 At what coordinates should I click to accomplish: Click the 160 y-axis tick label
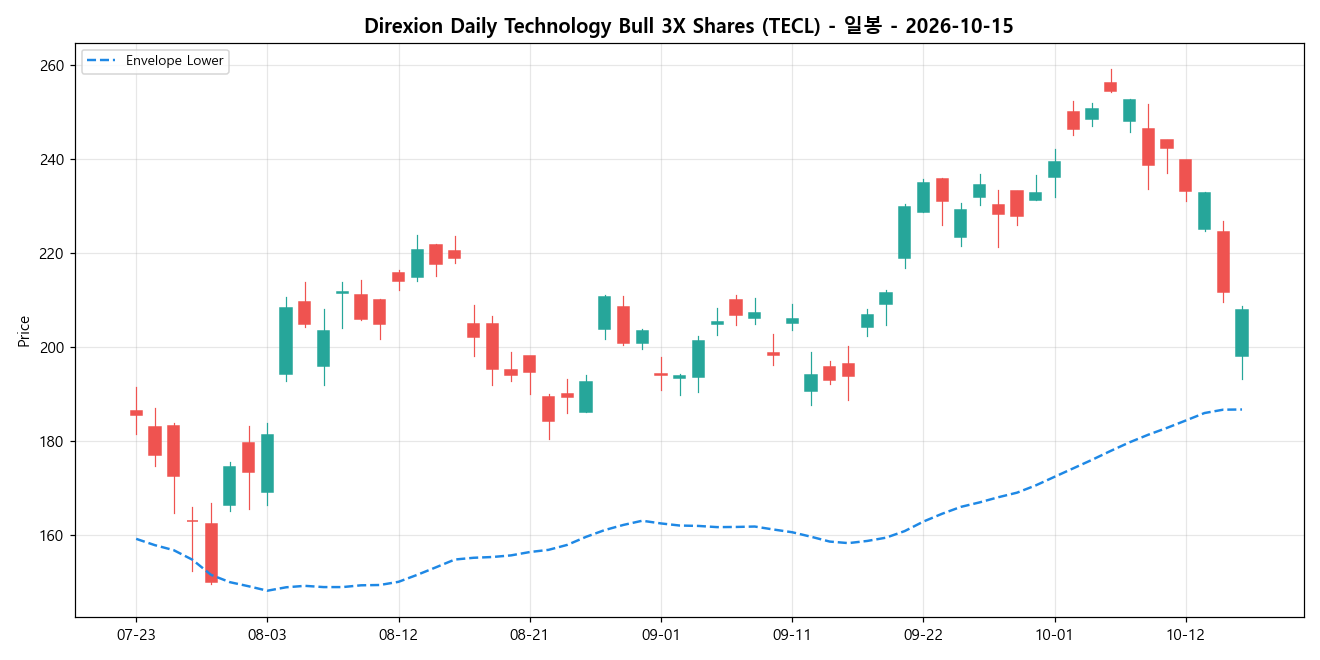[52, 536]
